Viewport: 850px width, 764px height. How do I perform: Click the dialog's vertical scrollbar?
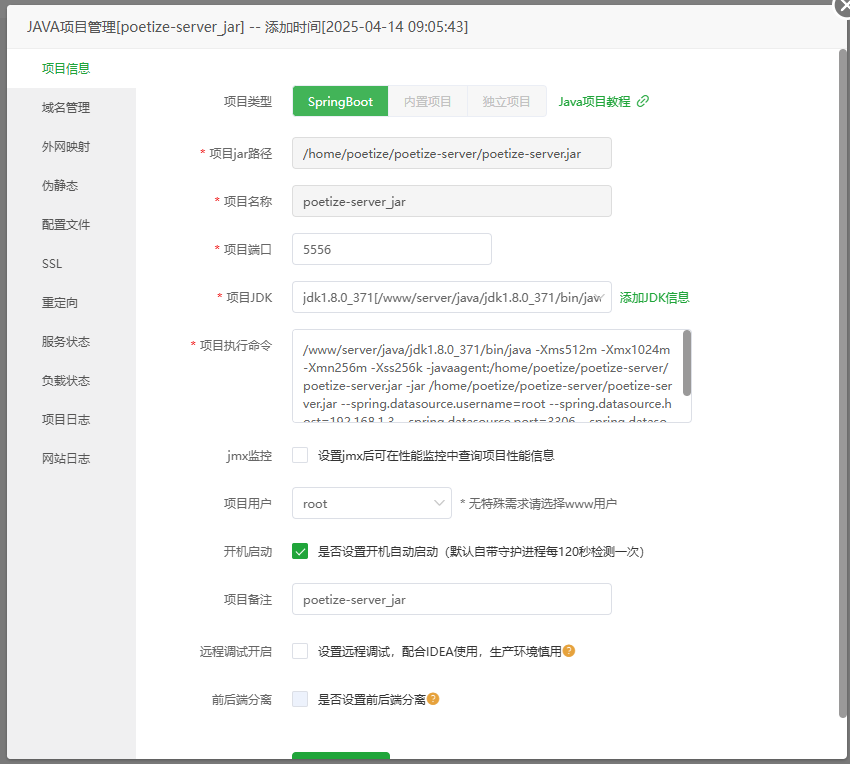coord(842,380)
